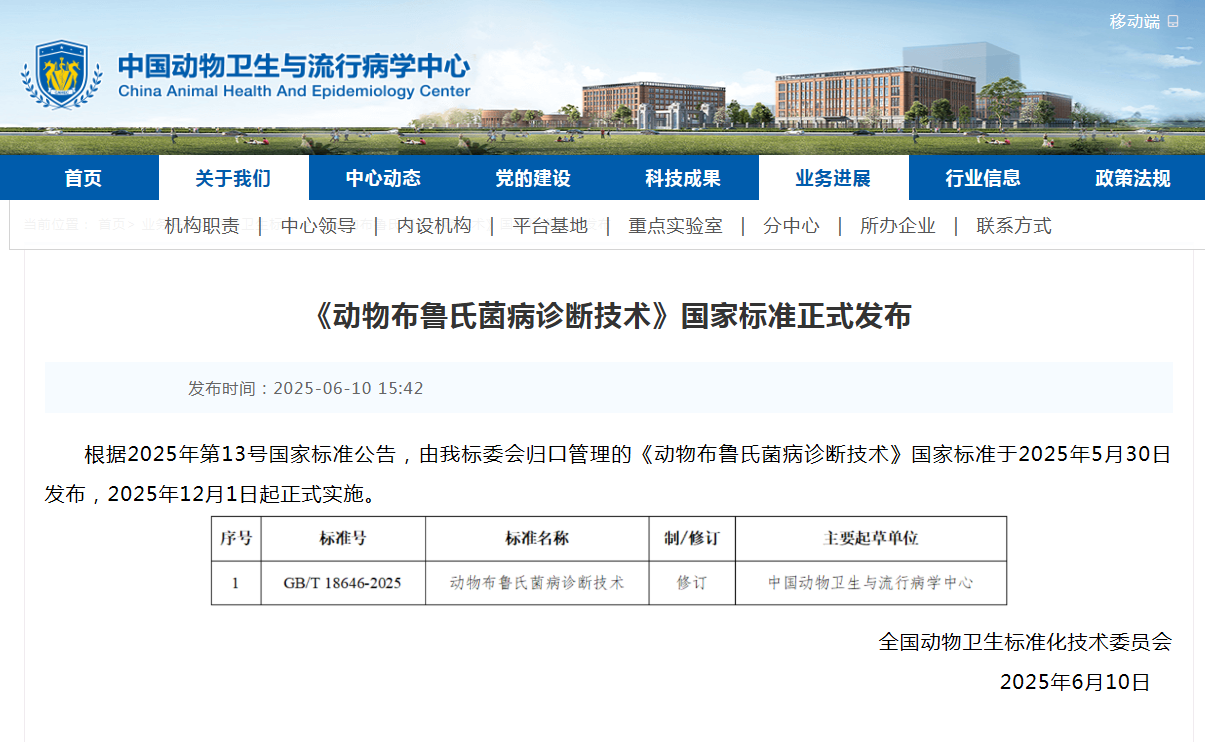Open the 党的建设 navigation item

(x=533, y=178)
